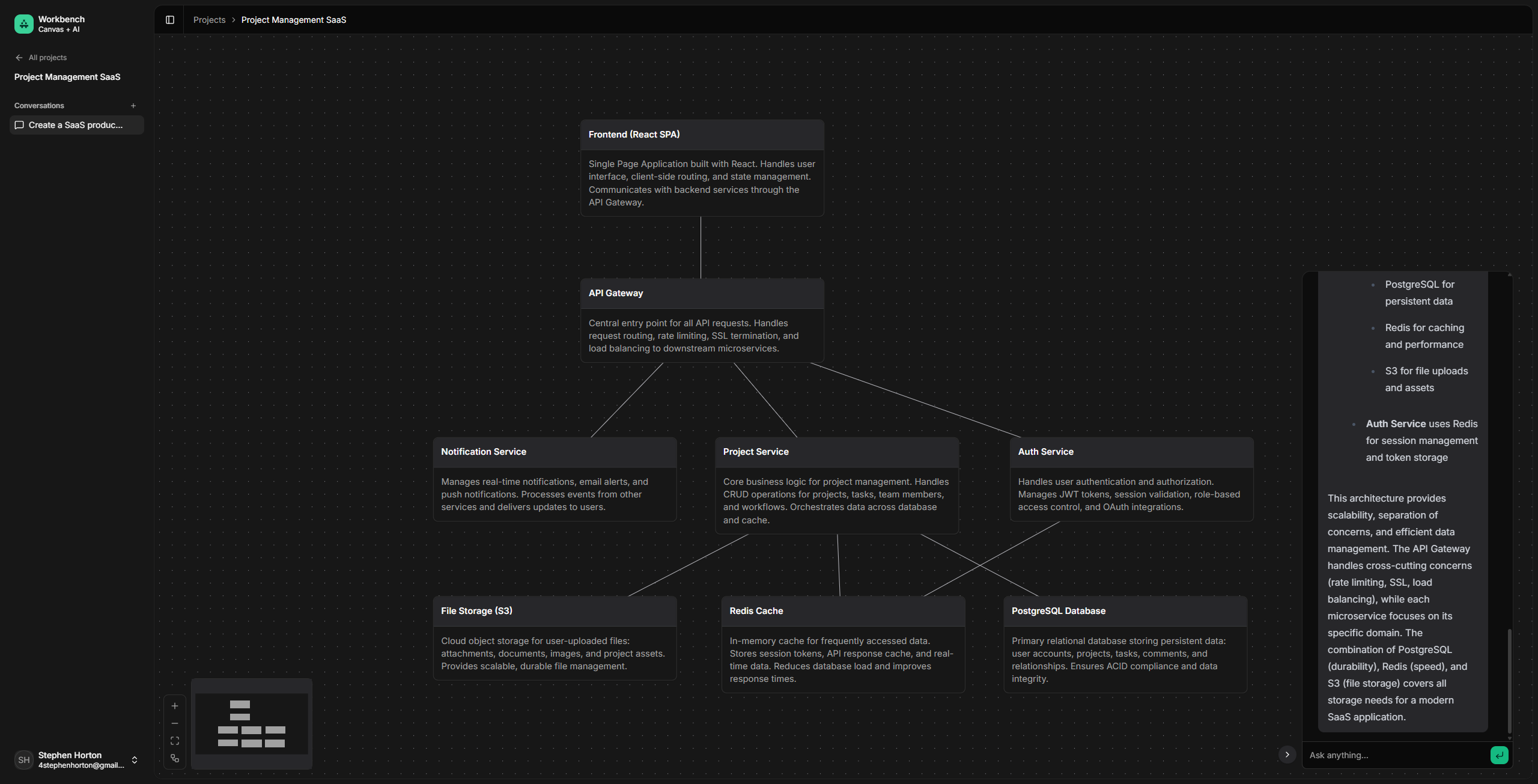Click the green send message button

(x=1498, y=755)
